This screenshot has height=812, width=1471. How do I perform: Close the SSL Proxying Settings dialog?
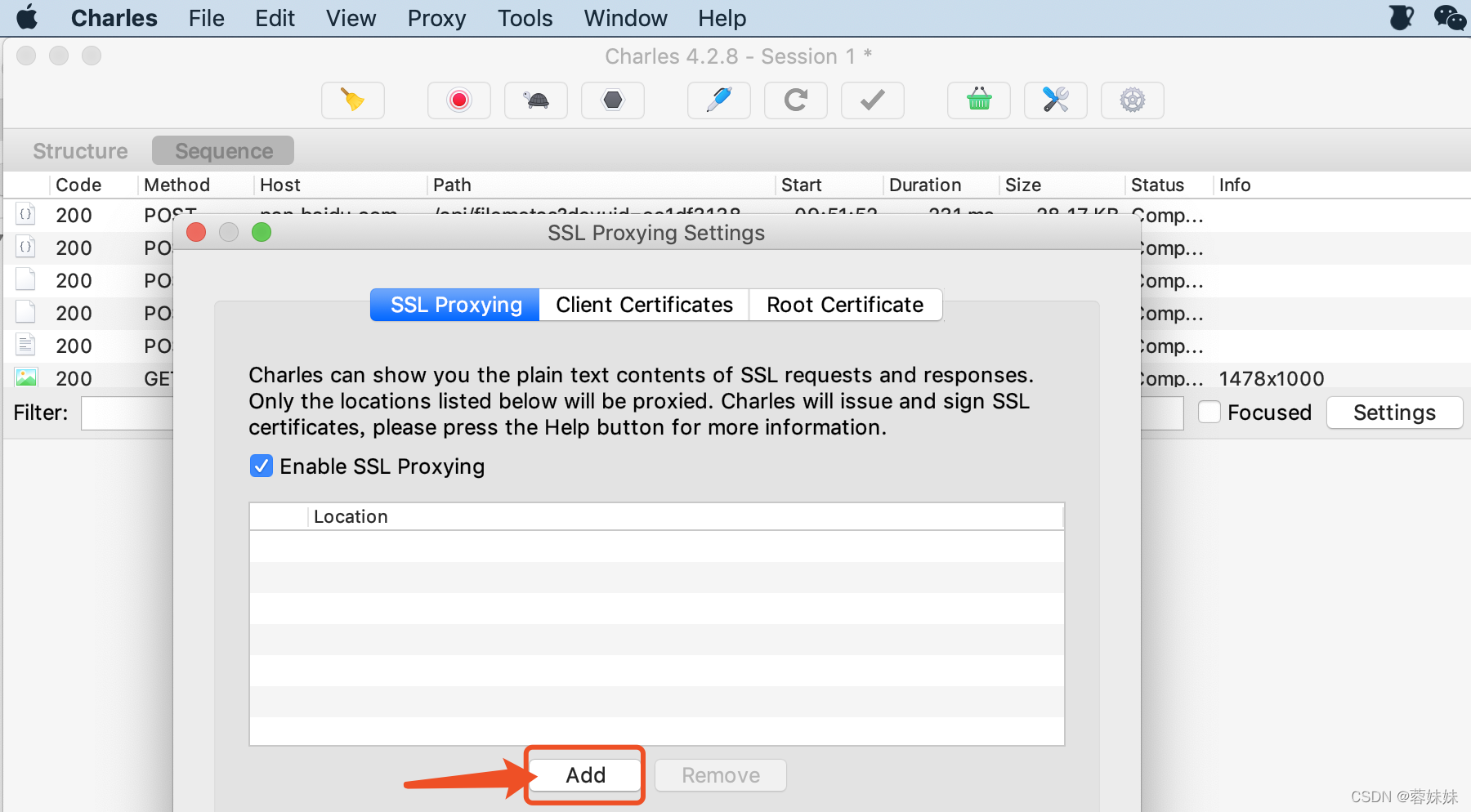click(196, 232)
